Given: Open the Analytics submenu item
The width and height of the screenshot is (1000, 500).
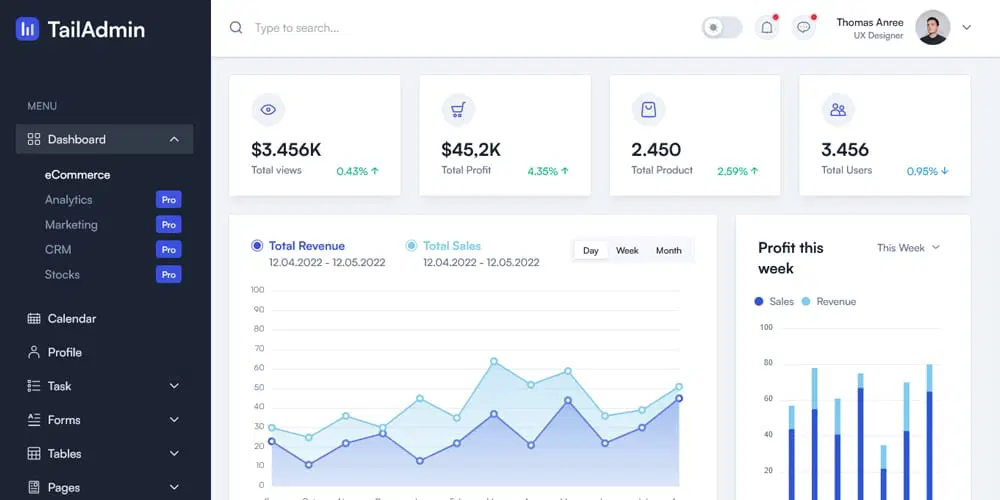Looking at the screenshot, I should (x=68, y=200).
